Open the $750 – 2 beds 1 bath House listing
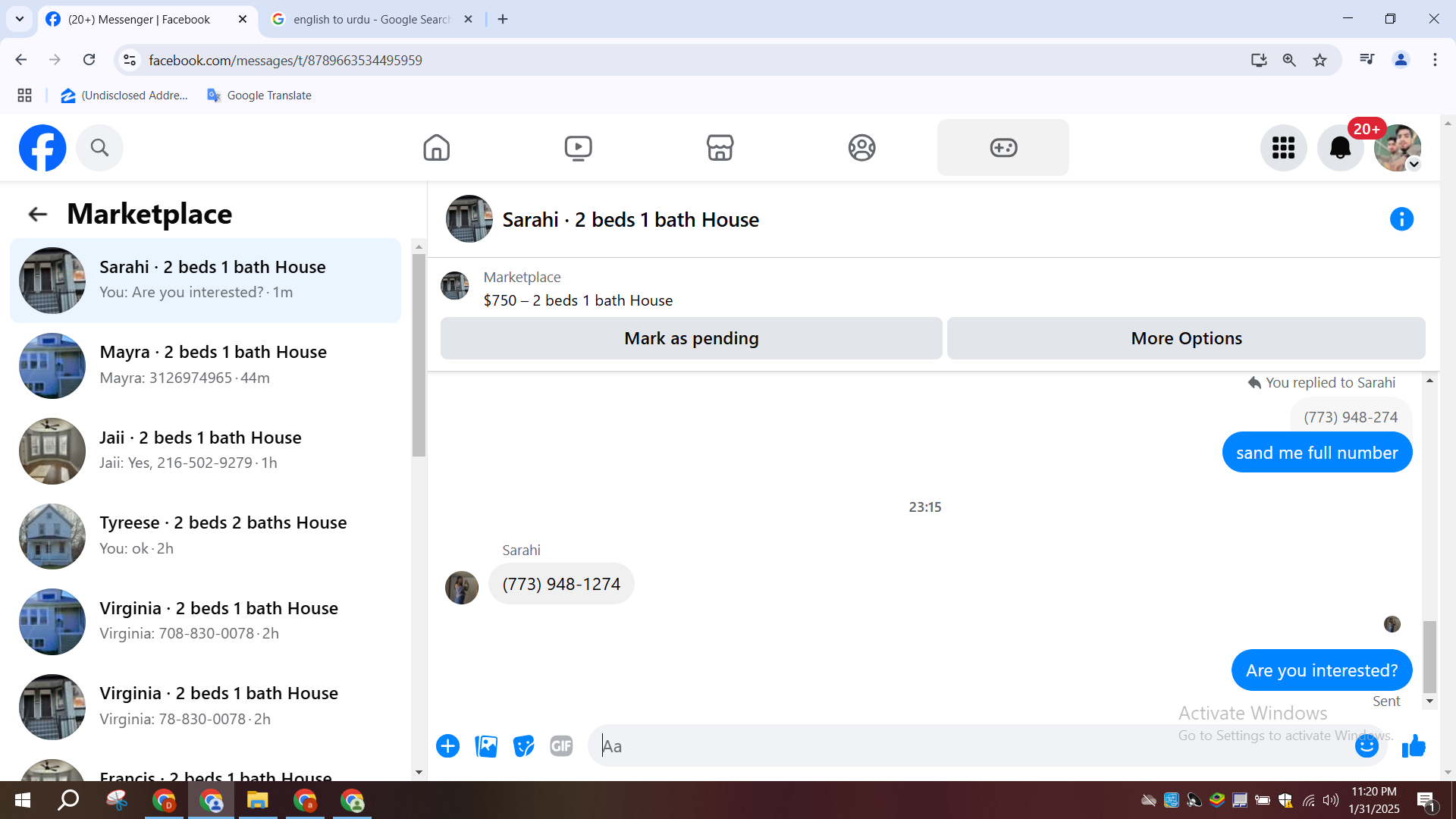 [578, 300]
